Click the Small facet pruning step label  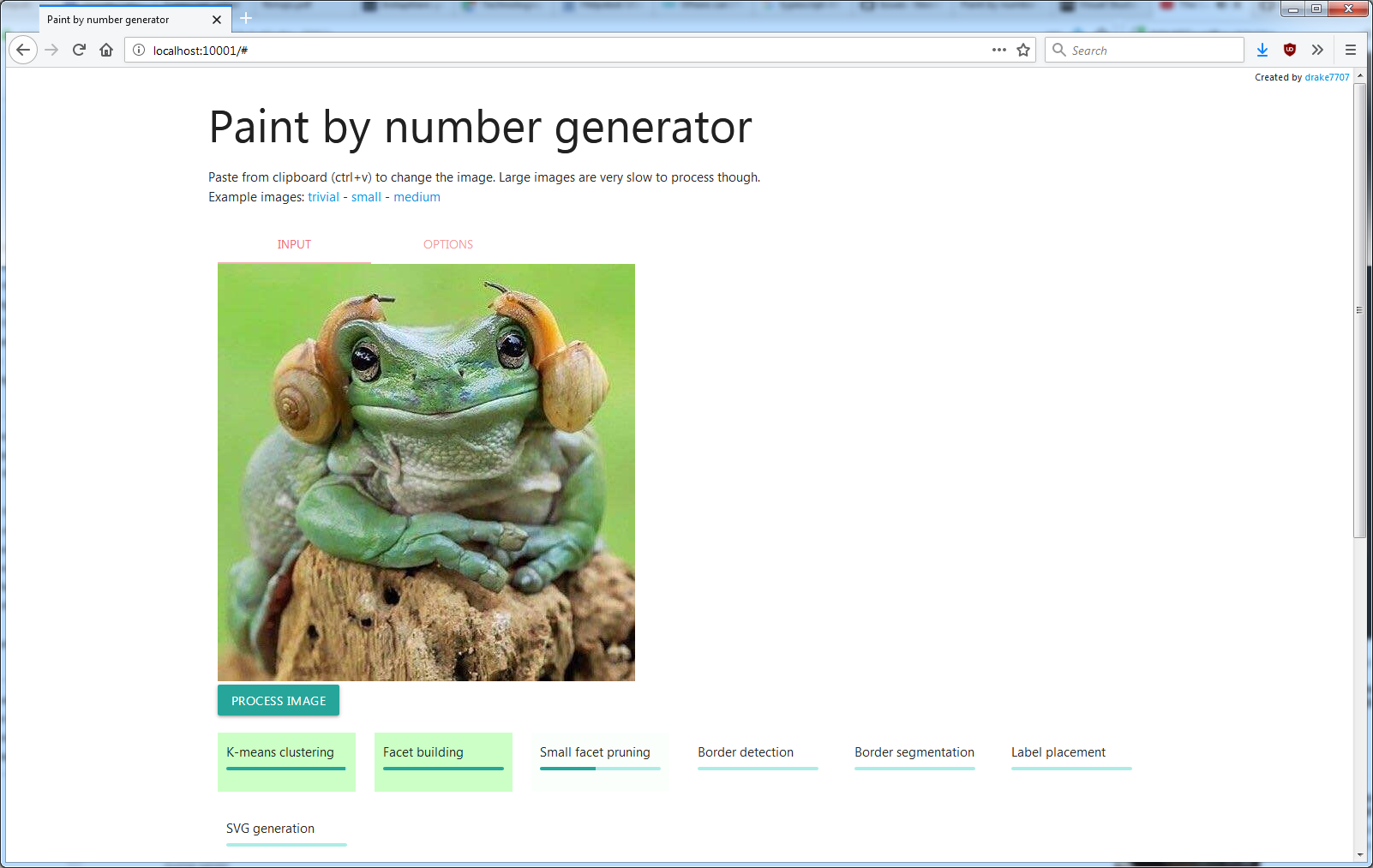(595, 752)
